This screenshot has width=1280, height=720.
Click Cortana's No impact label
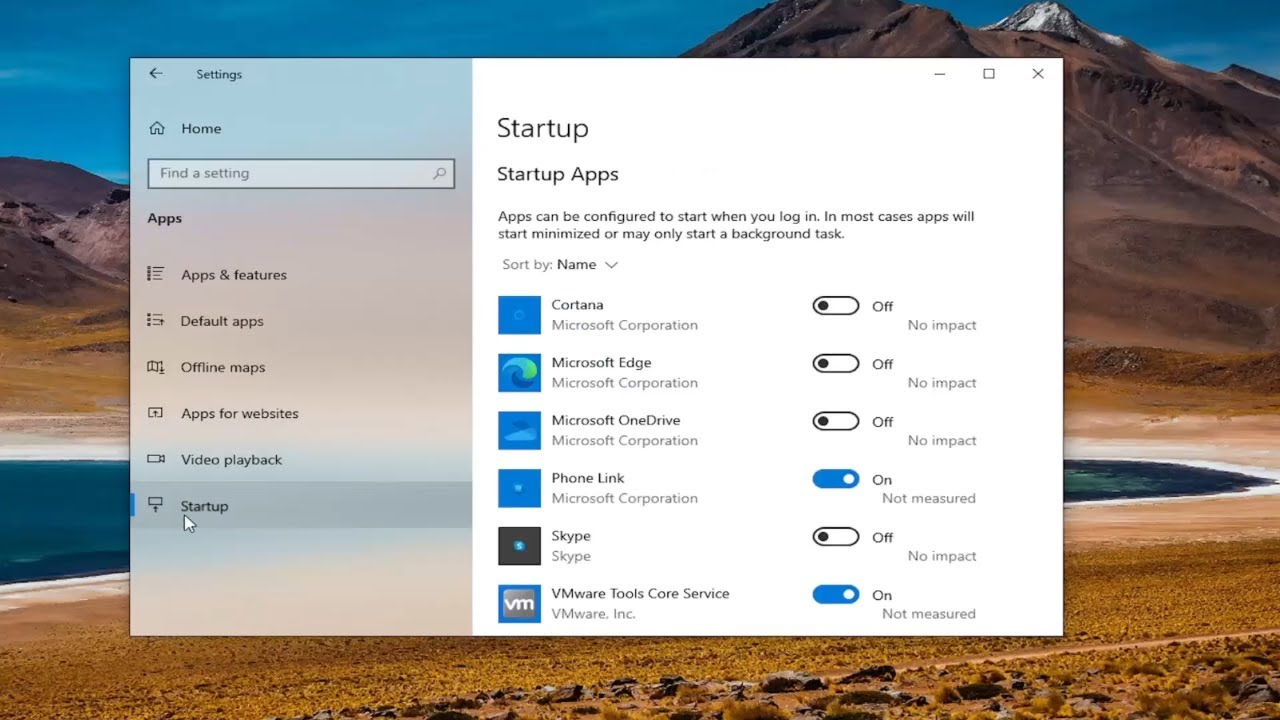942,325
